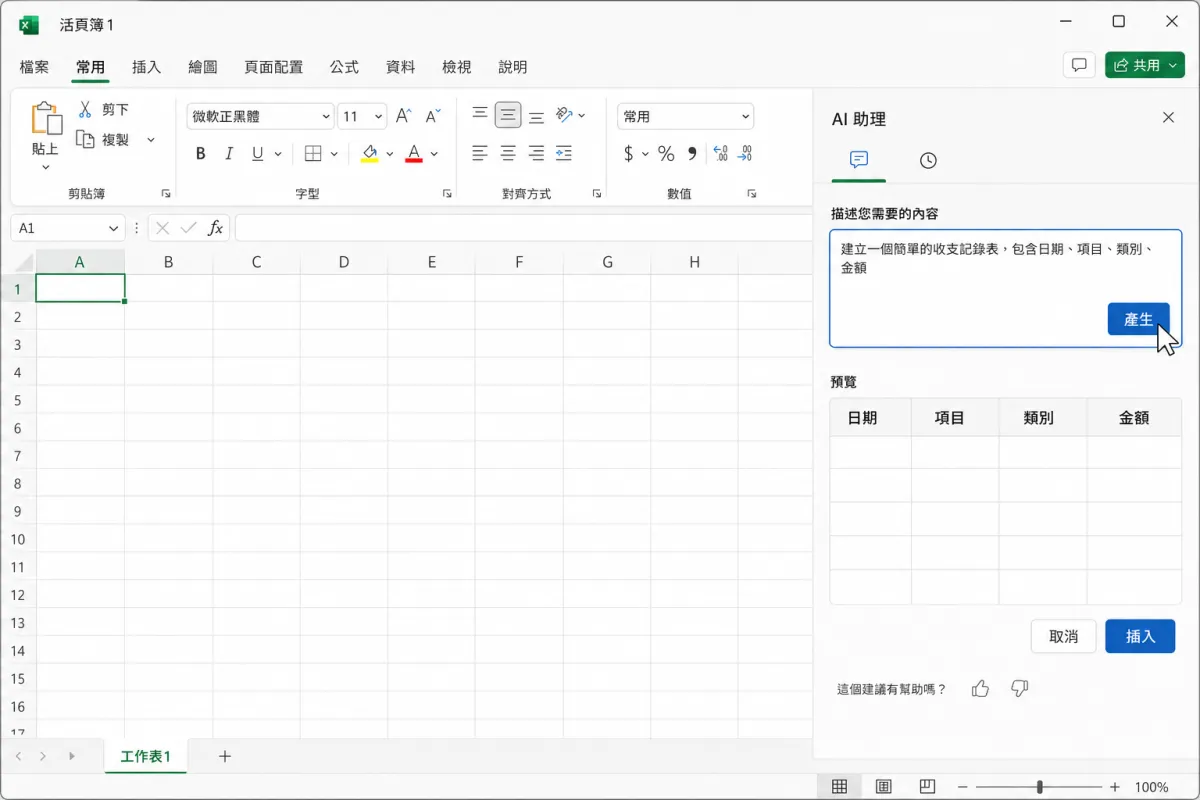The image size is (1200, 800).
Task: Toggle middle vertical alignment
Action: pos(508,115)
